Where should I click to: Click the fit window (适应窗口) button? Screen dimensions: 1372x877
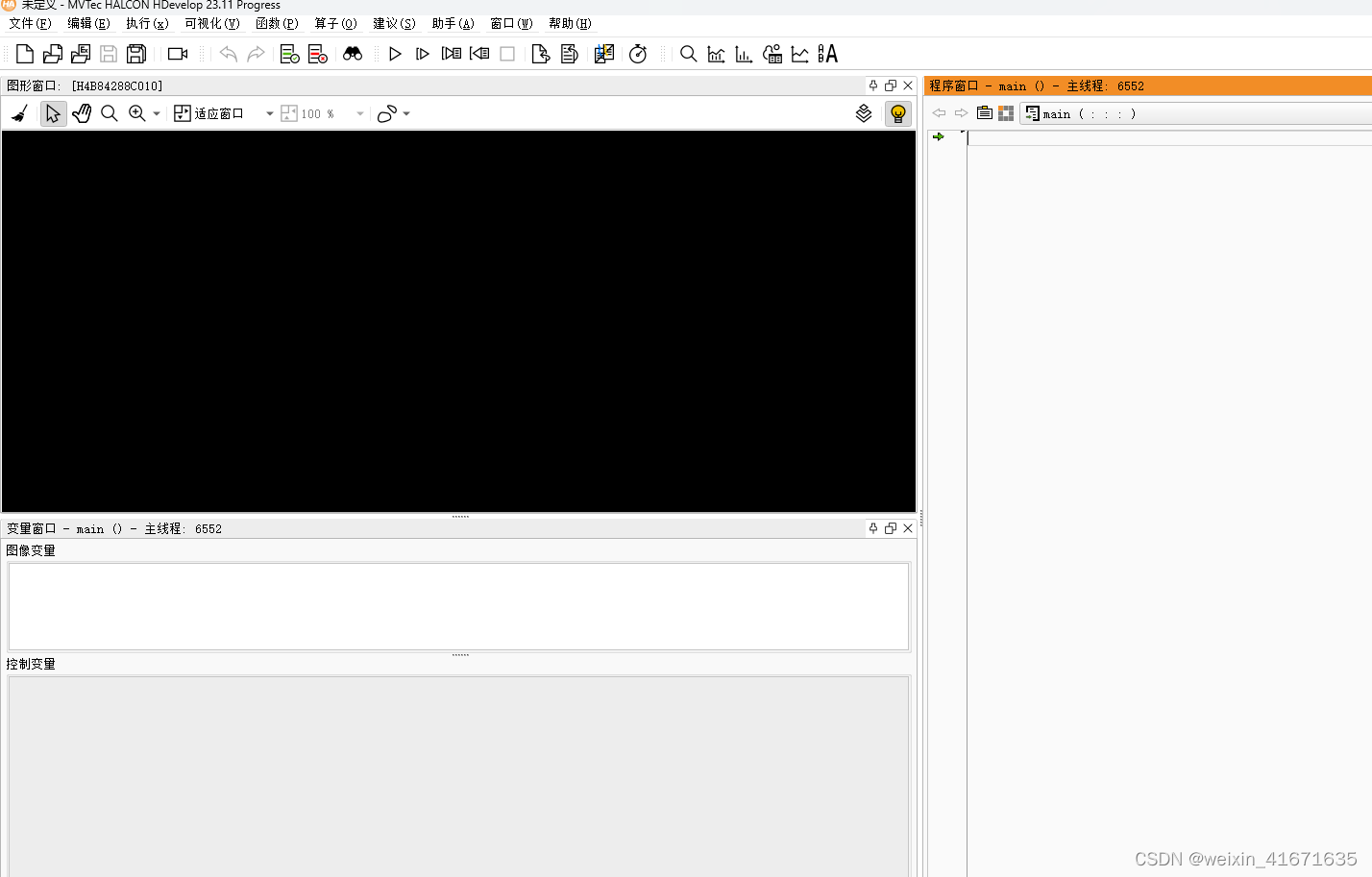click(x=208, y=113)
